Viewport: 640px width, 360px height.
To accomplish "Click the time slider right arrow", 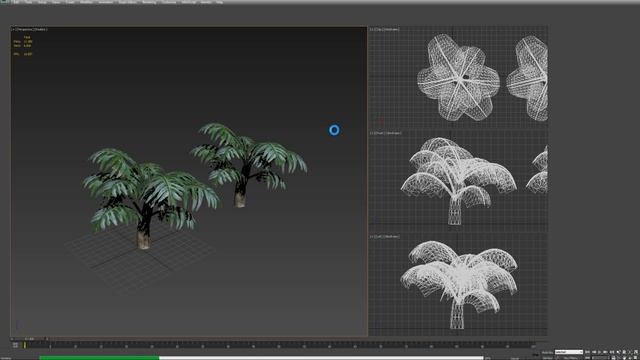I will (x=47, y=339).
